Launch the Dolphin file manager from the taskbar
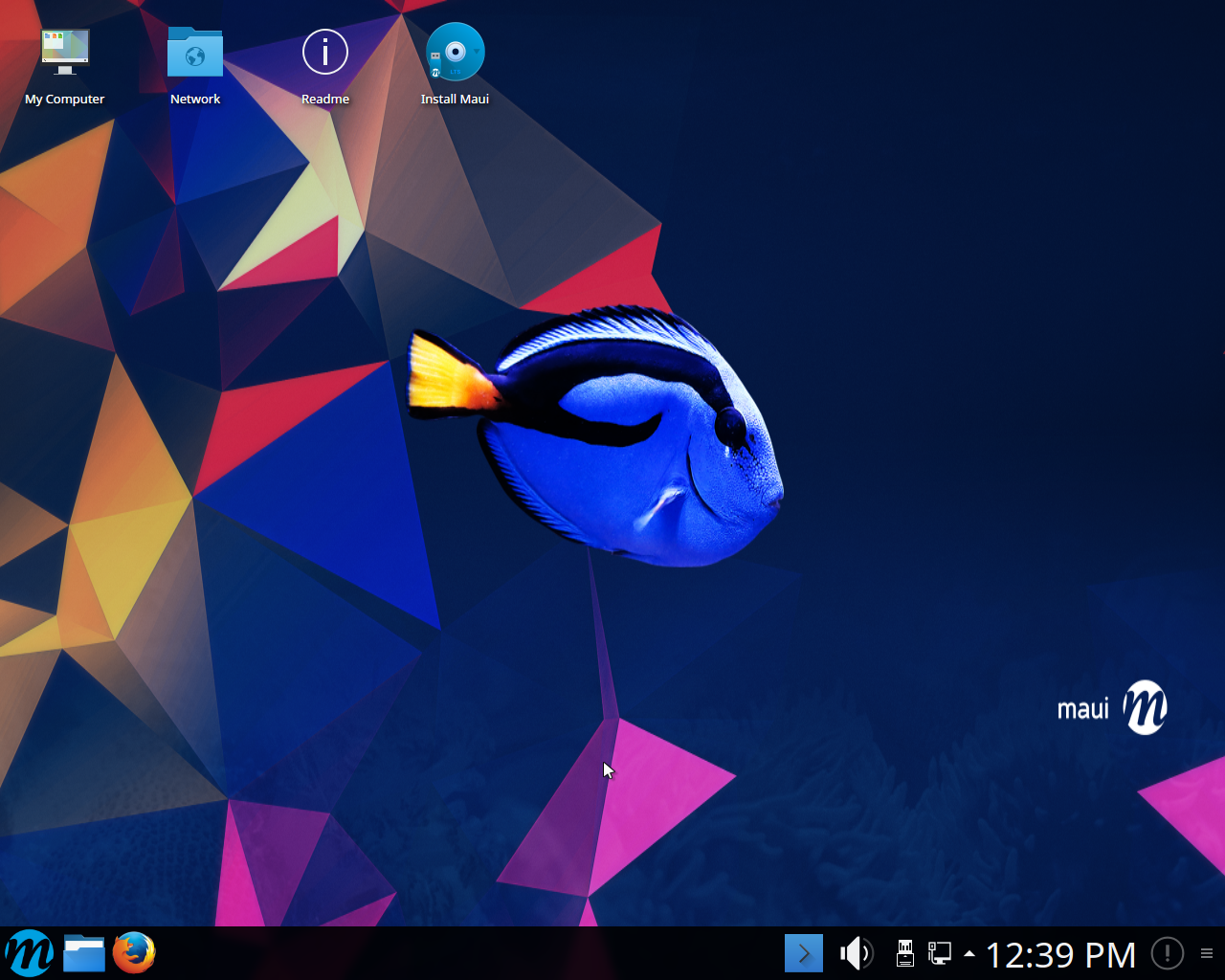This screenshot has width=1225, height=980. 83,953
